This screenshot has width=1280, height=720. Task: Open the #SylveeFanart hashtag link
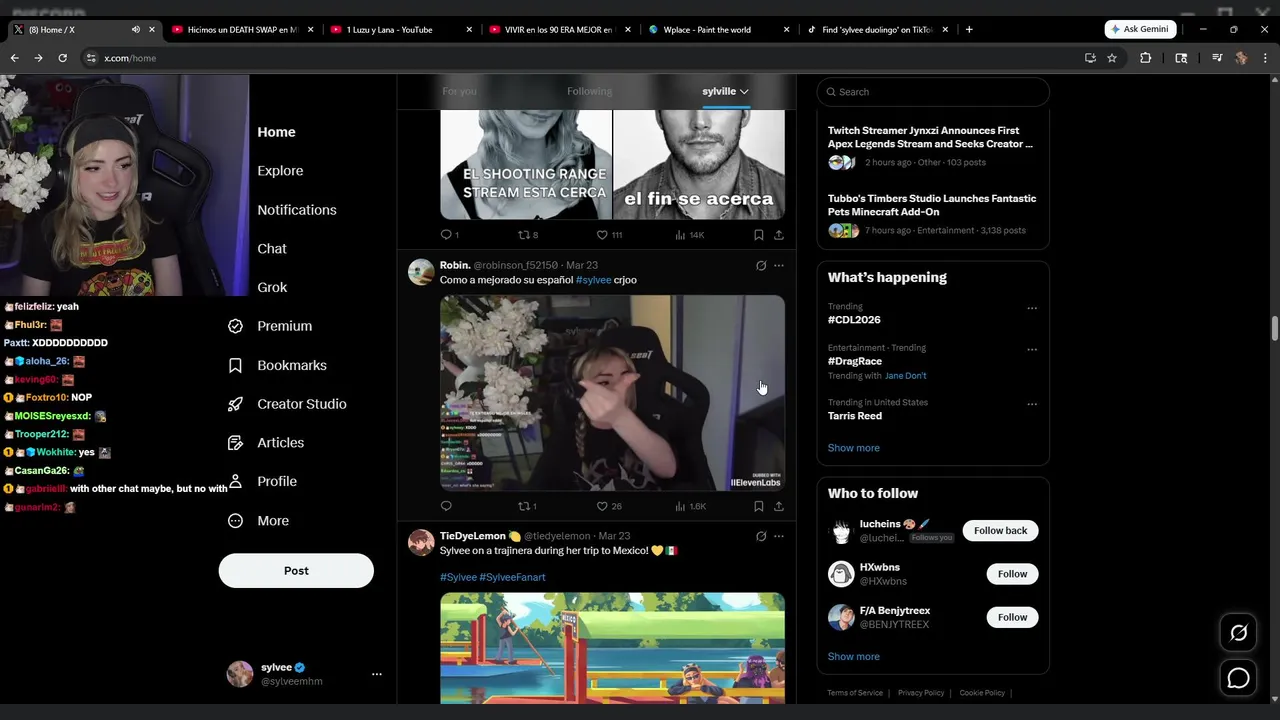tap(512, 577)
